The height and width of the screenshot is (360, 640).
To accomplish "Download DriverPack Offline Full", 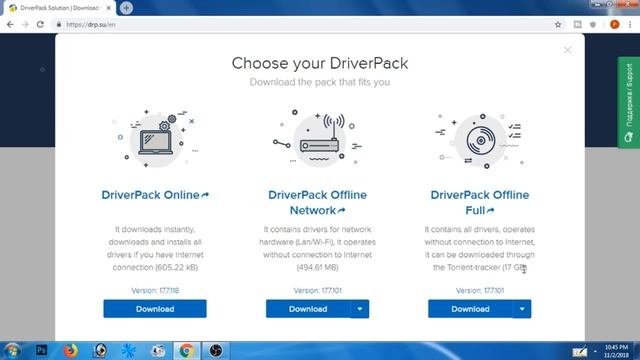I will 470,309.
